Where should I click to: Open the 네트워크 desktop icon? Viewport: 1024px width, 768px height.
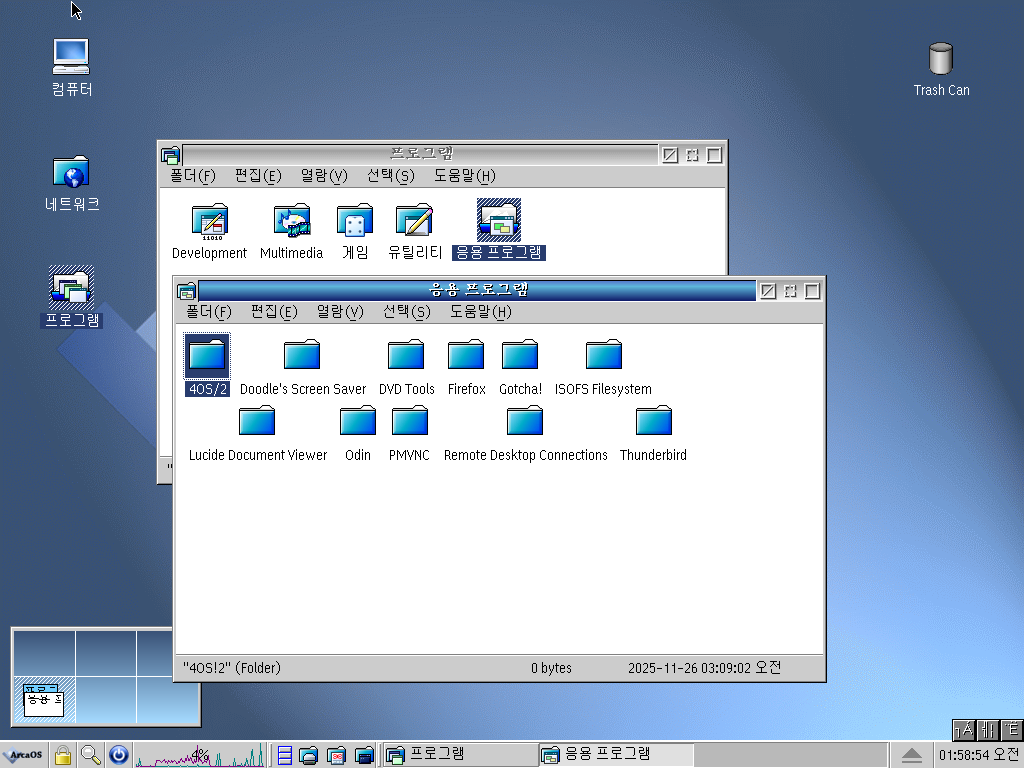tap(72, 172)
